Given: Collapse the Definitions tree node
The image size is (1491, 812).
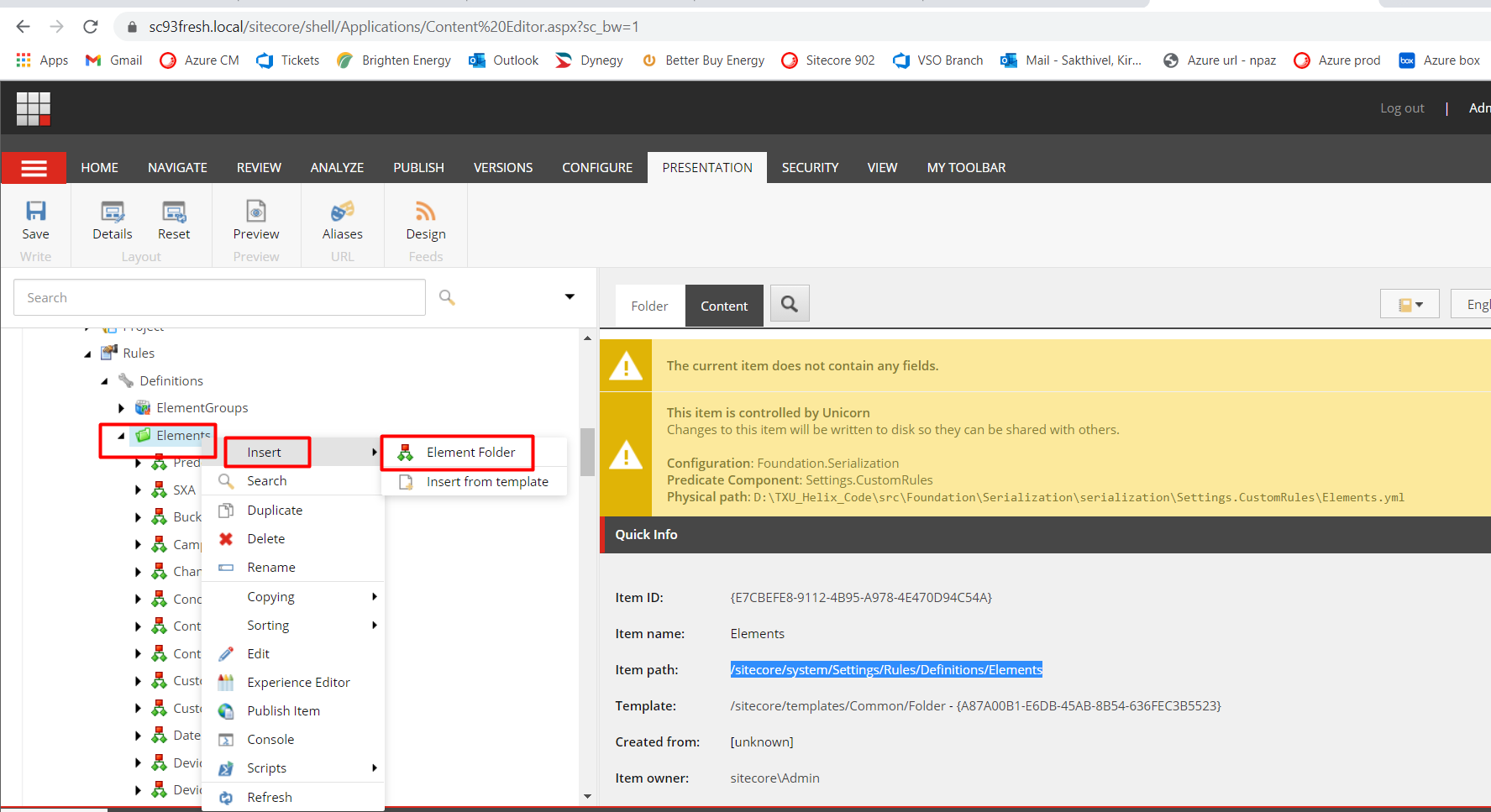Looking at the screenshot, I should [104, 381].
